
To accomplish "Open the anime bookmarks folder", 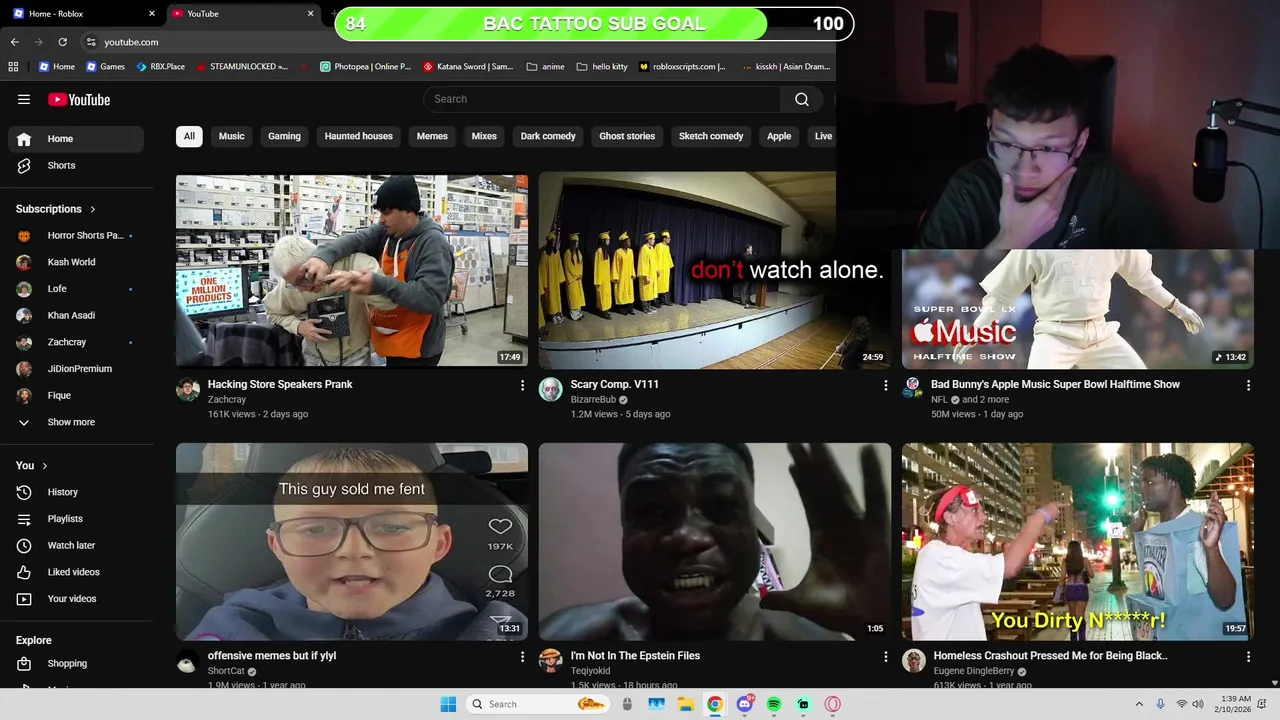I will (x=545, y=67).
